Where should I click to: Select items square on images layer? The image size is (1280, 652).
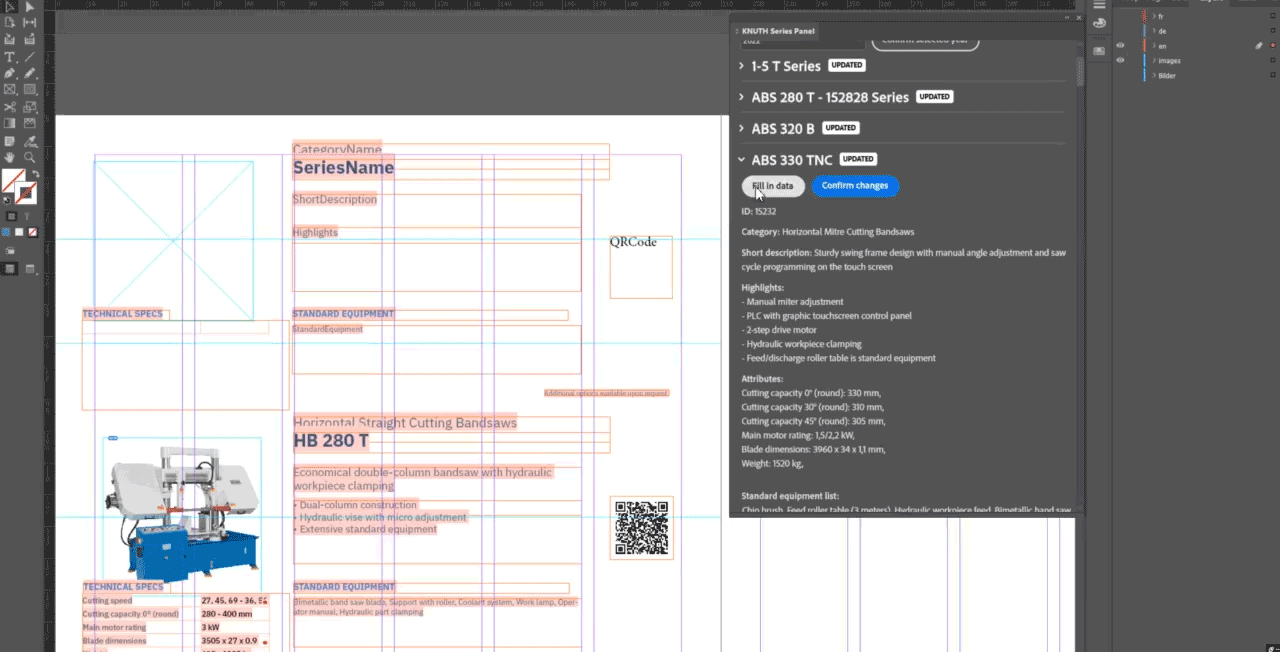(1273, 60)
